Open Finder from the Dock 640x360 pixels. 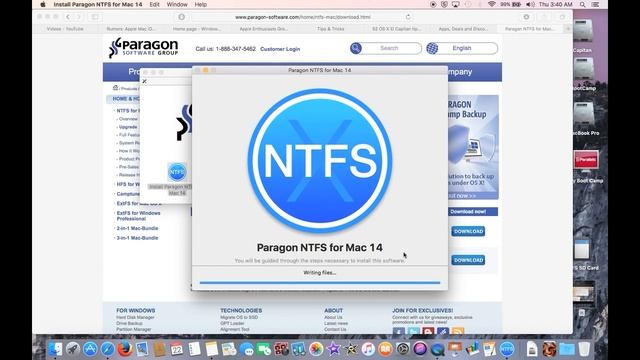pos(56,349)
